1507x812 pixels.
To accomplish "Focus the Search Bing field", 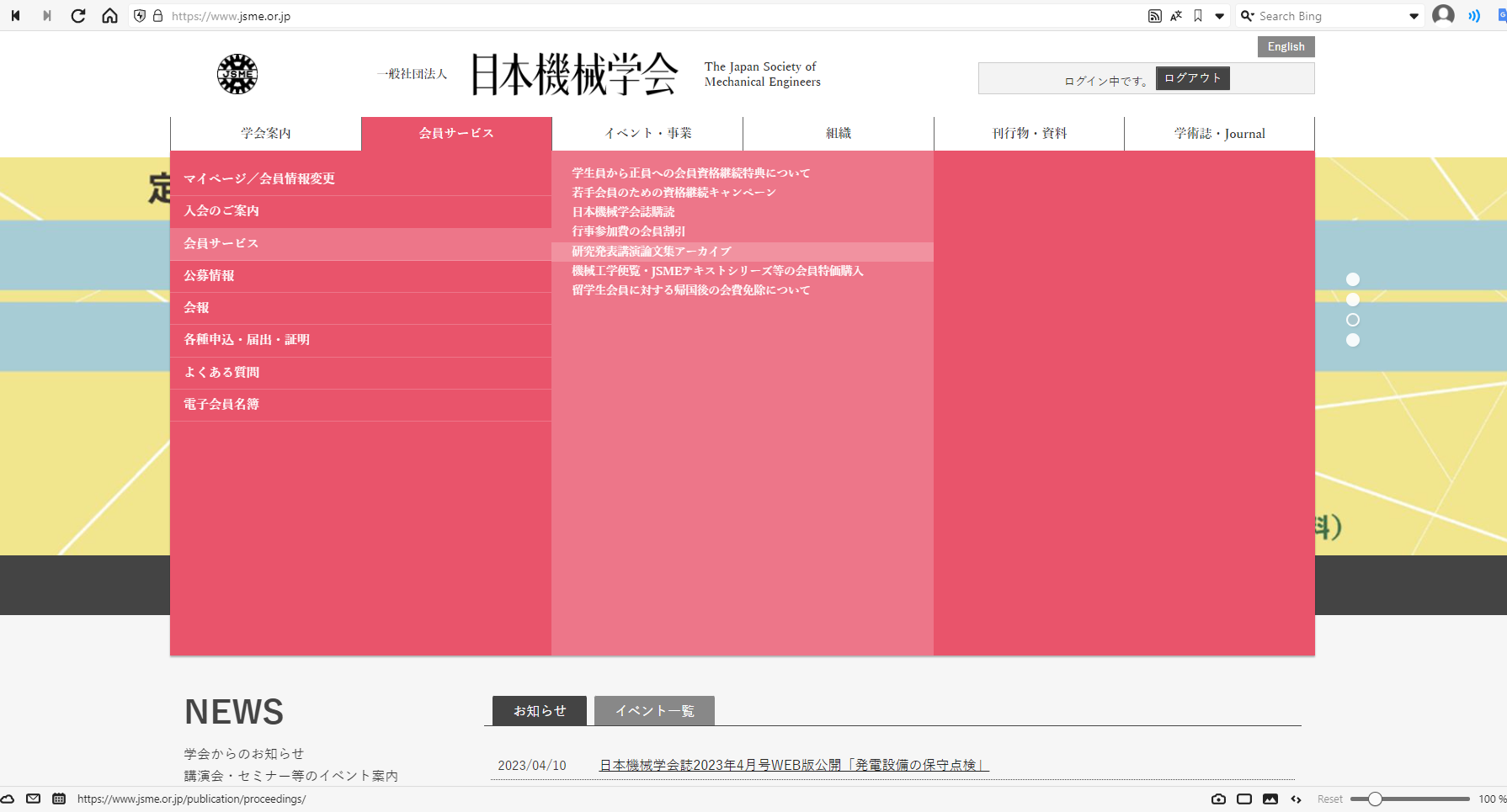I will point(1330,16).
